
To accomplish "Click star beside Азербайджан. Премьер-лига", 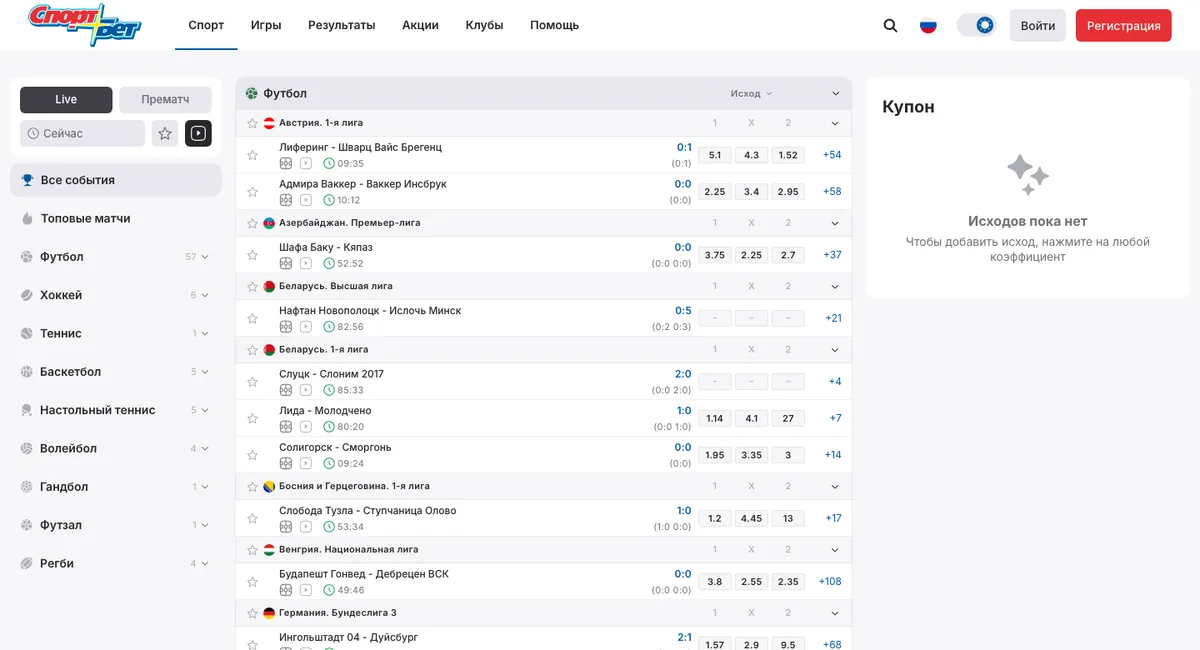I will click(253, 223).
